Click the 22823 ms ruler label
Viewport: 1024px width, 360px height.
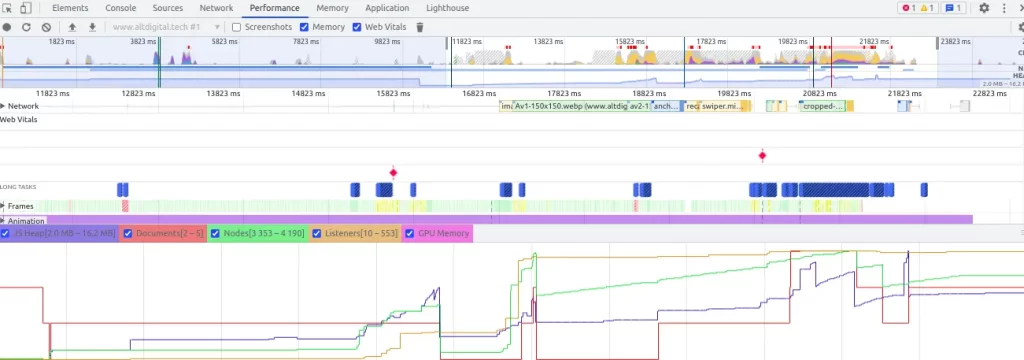pos(989,93)
